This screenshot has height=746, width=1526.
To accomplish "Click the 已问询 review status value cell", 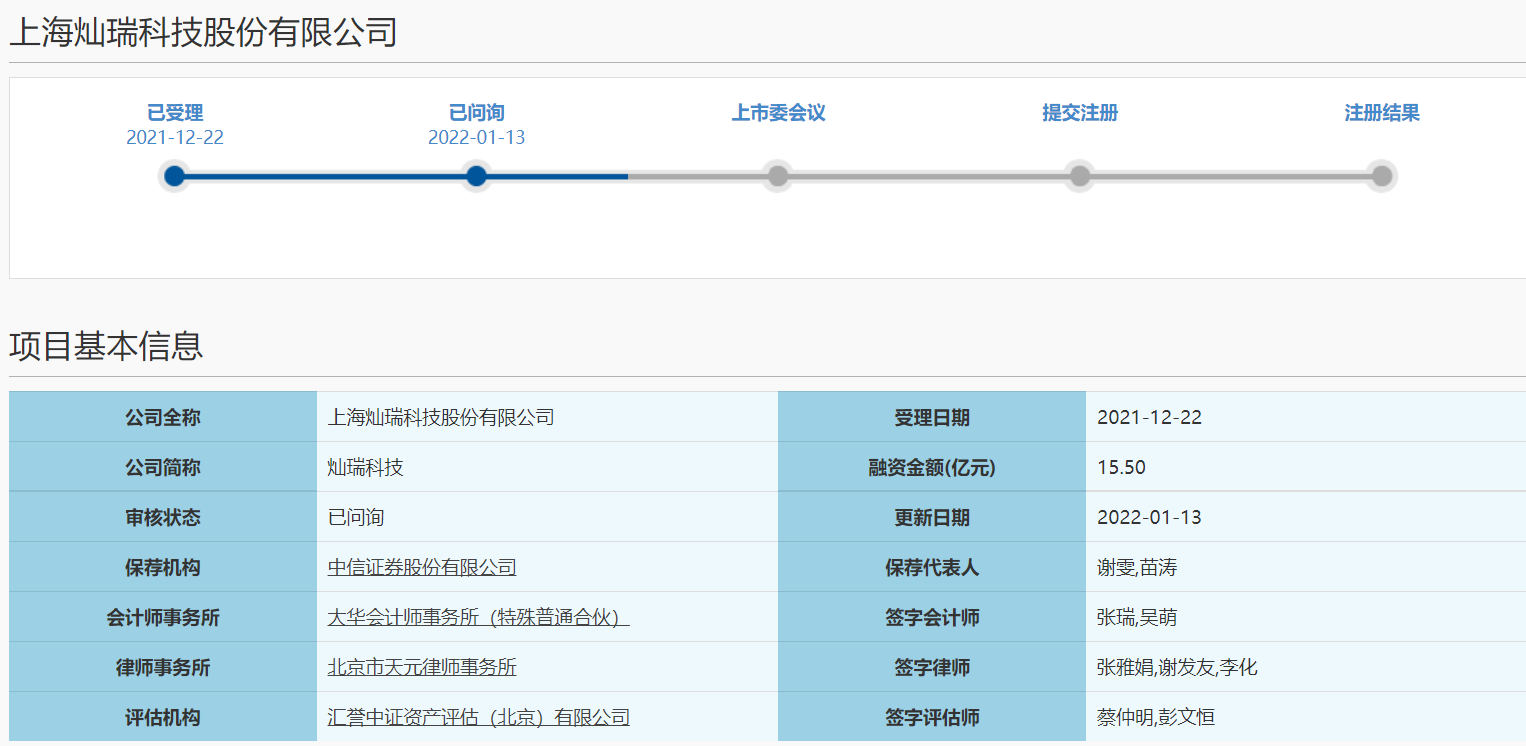I will pyautogui.click(x=547, y=517).
